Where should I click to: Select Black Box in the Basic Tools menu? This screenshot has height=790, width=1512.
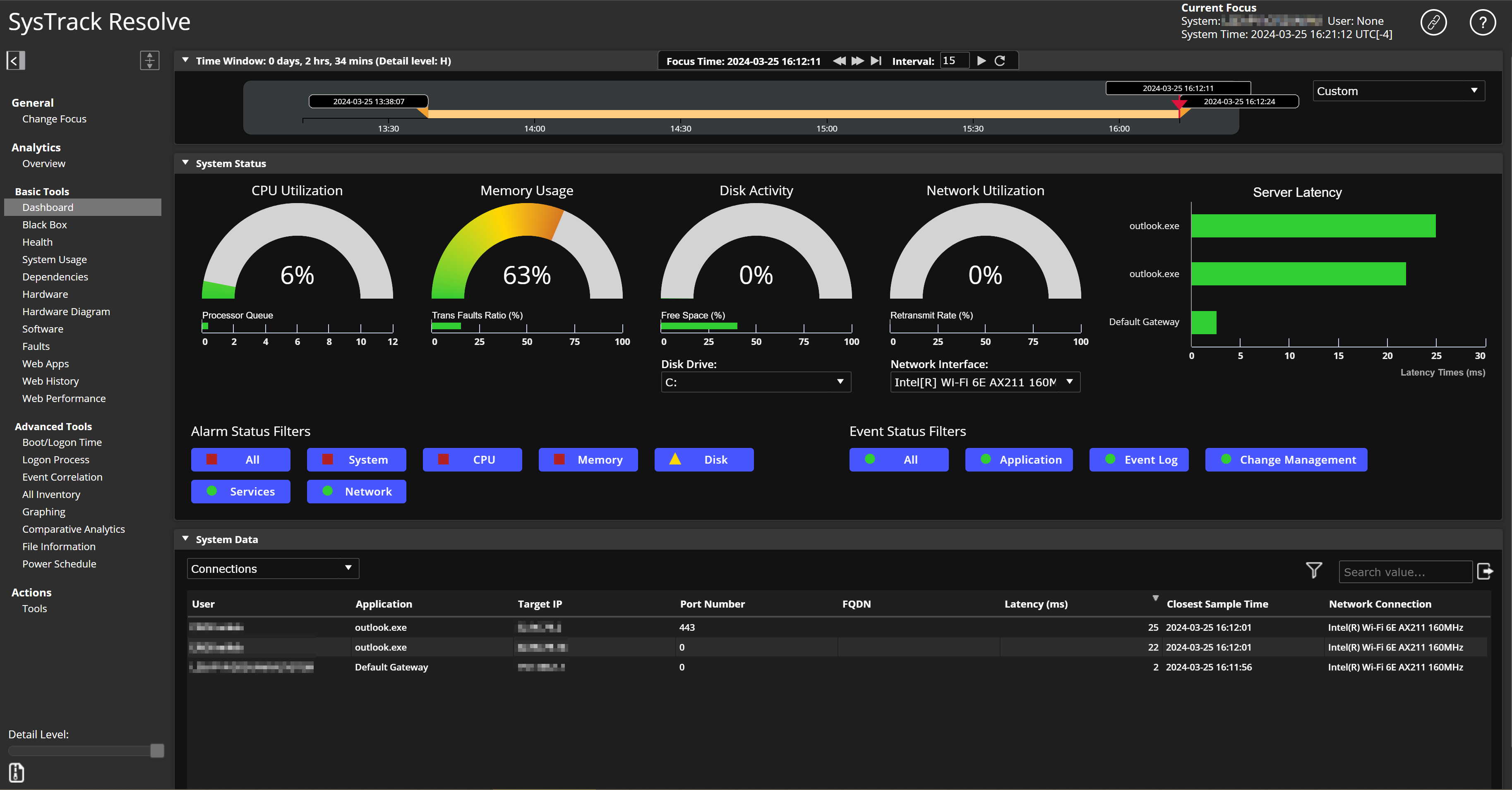point(45,225)
